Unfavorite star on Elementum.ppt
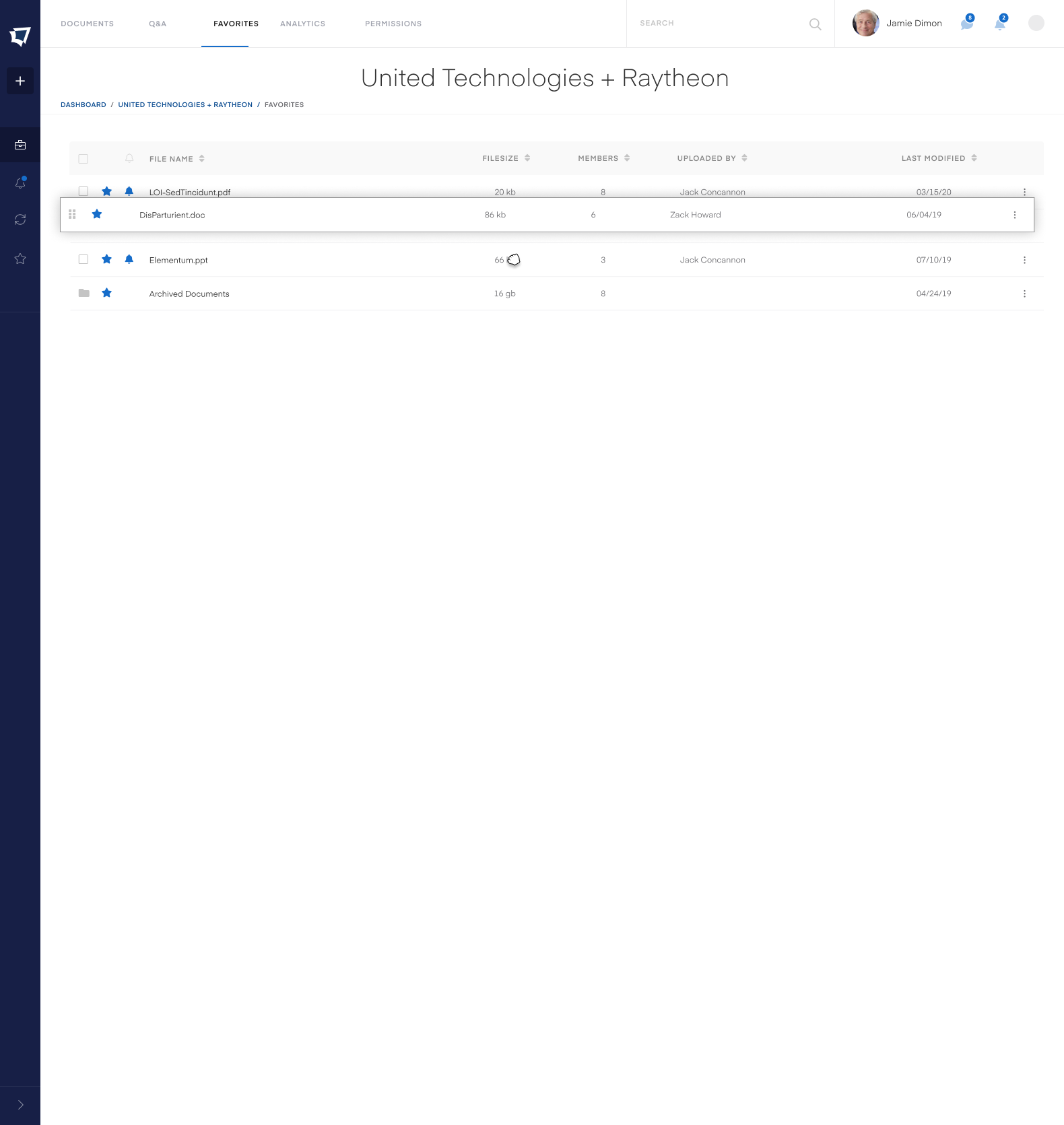Screen dimensions: 1064x1125 (x=106, y=259)
